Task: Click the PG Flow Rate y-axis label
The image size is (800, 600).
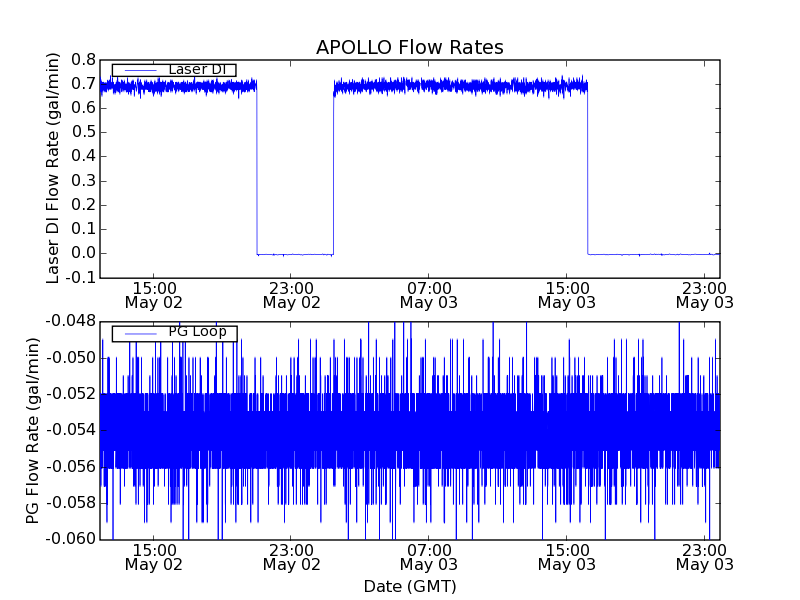Action: pos(33,430)
